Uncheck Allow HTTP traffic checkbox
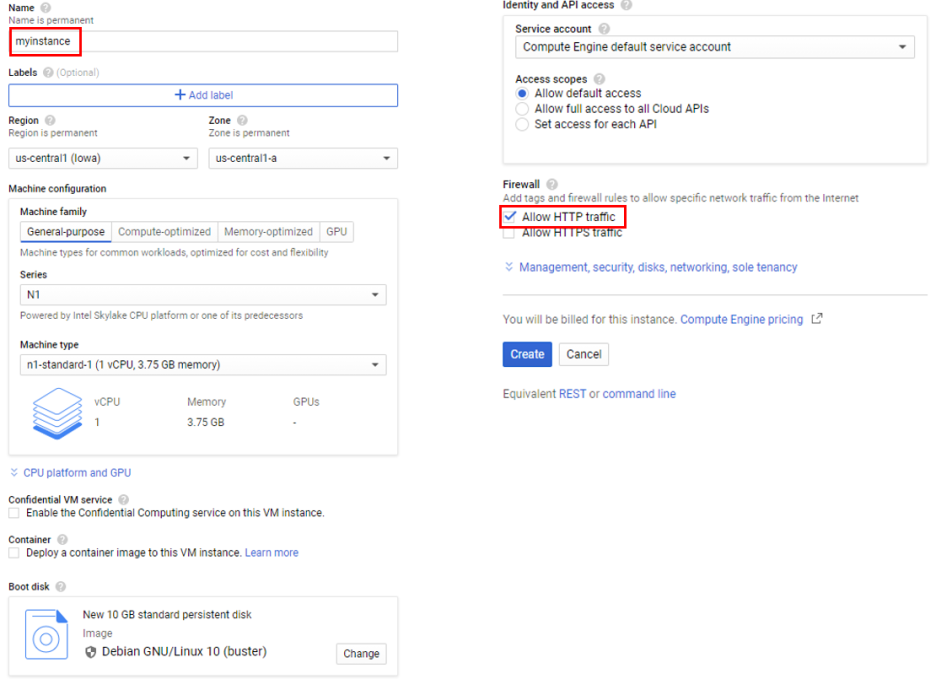 [x=509, y=216]
